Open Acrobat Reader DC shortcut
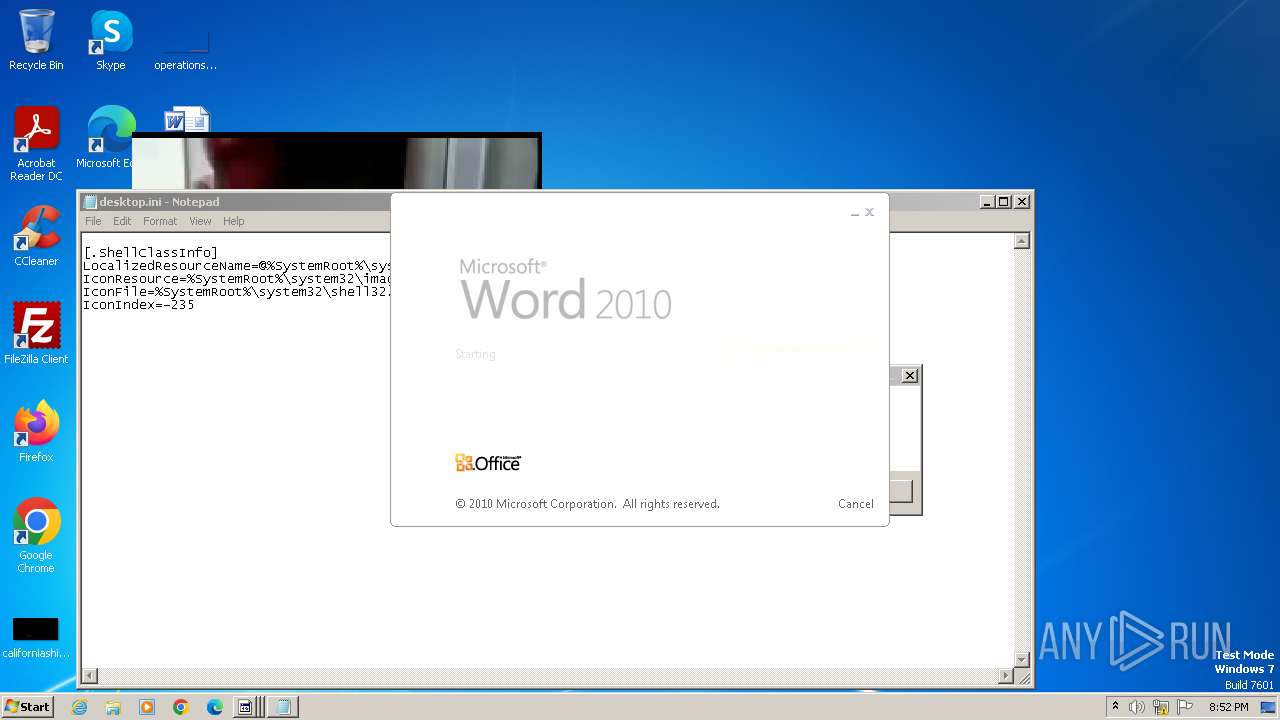The height and width of the screenshot is (720, 1280). pyautogui.click(x=36, y=145)
